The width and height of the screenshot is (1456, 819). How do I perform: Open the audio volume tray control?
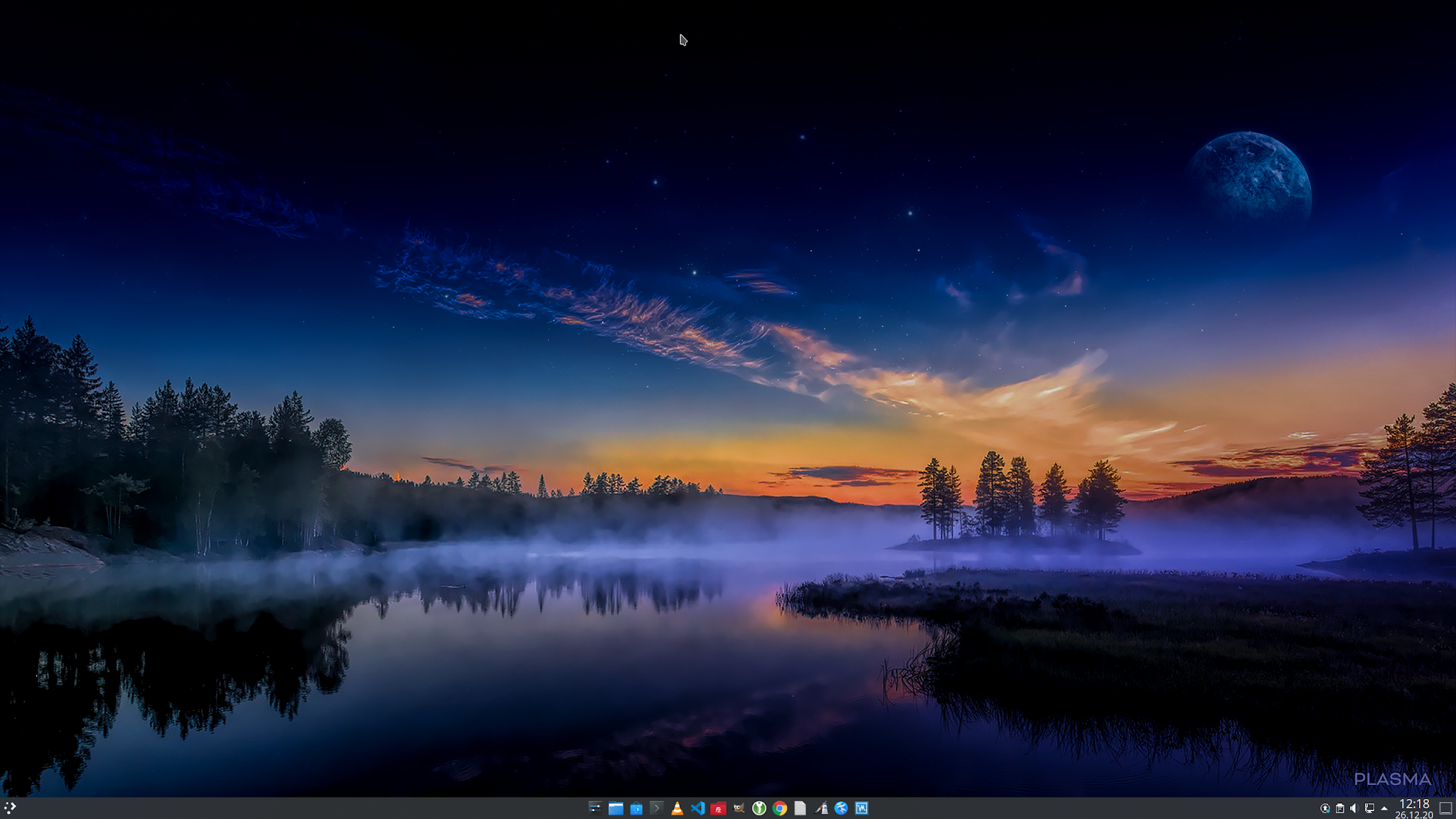(x=1354, y=808)
